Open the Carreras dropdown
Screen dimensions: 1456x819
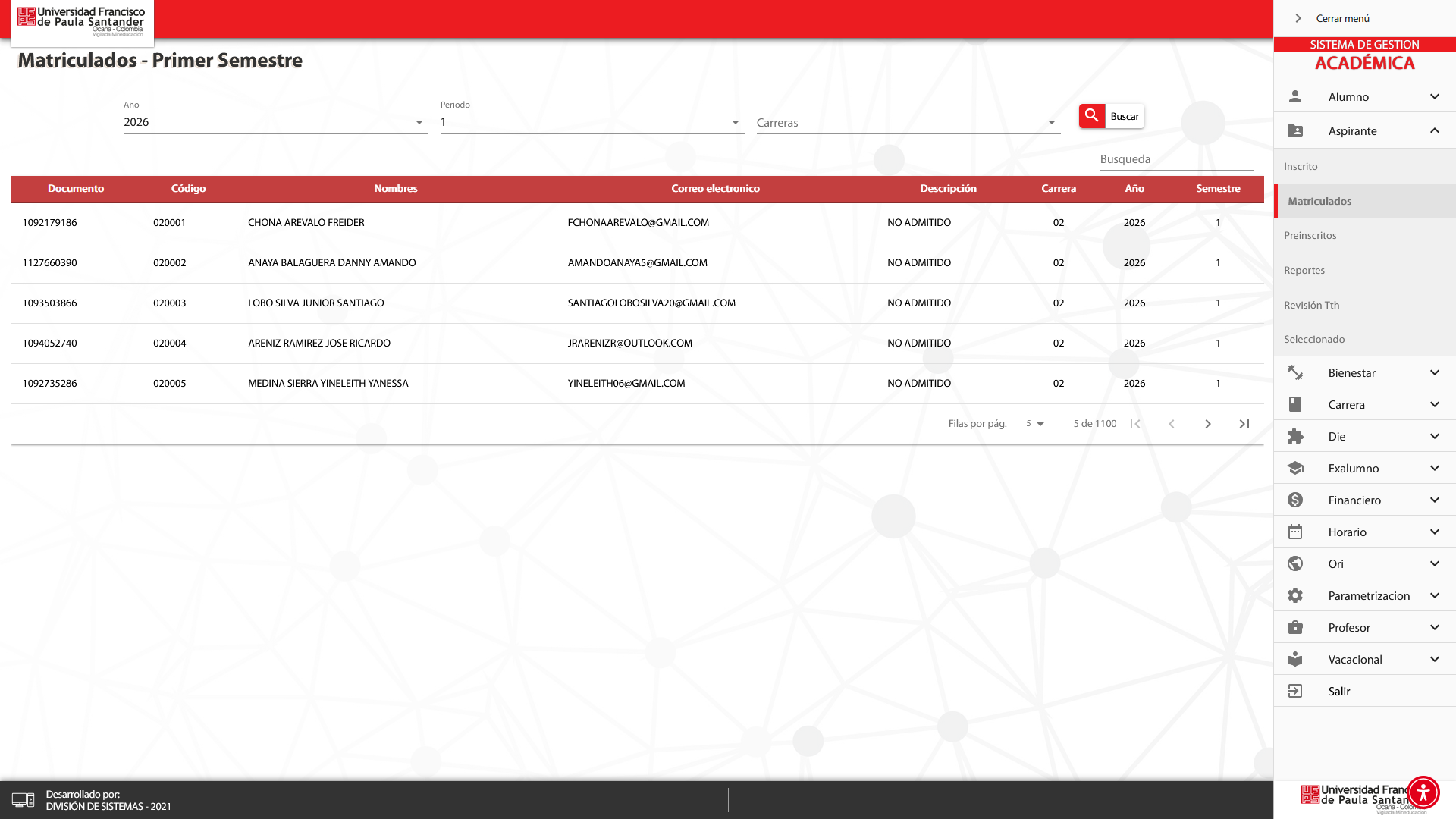click(x=907, y=123)
